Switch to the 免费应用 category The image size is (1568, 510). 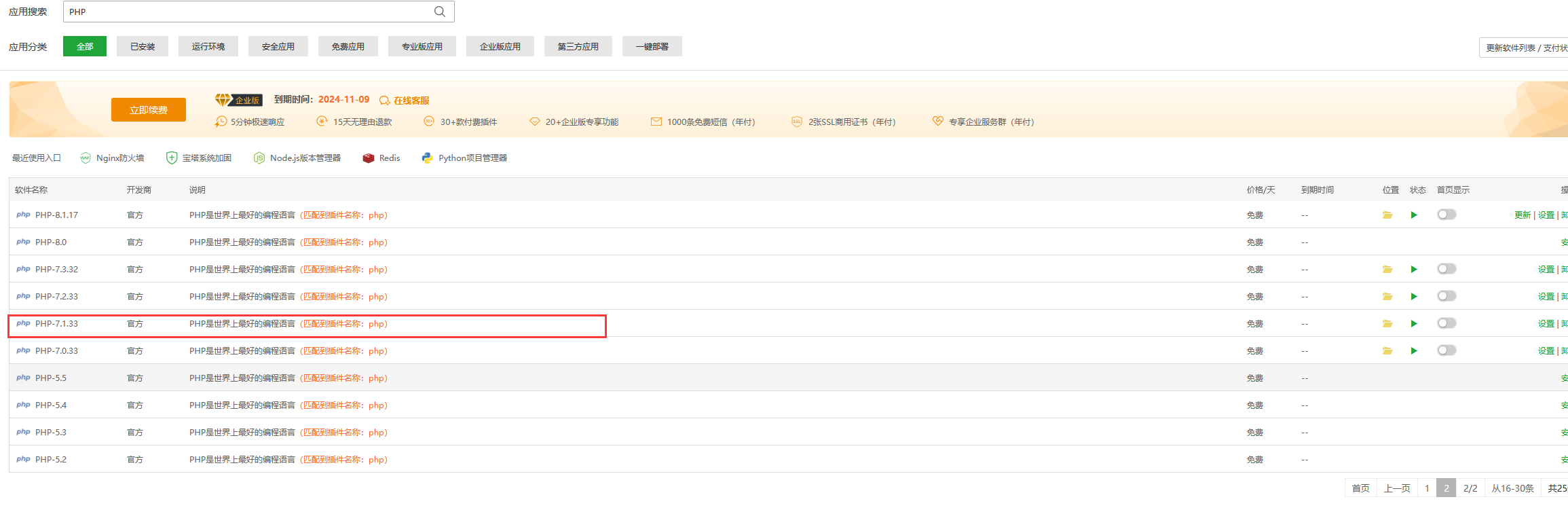348,46
